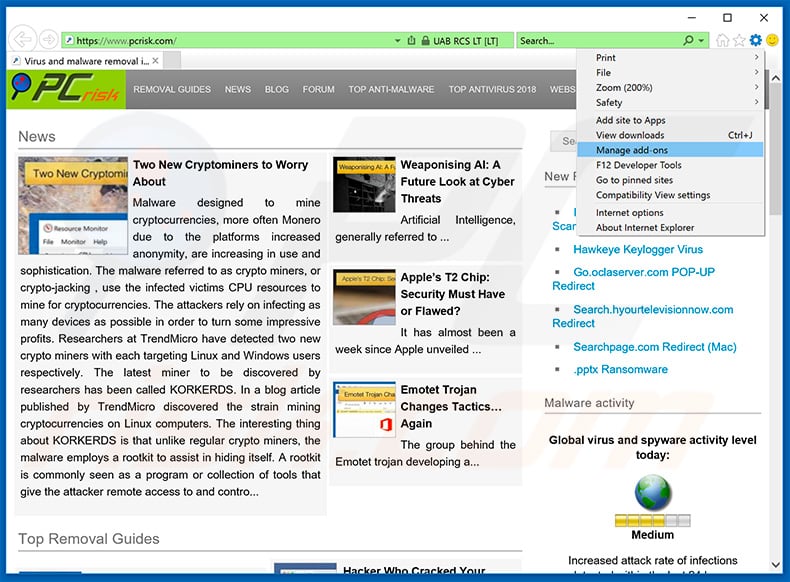Open Compatibility View settings
Screen dimensions: 790x582
[670, 195]
